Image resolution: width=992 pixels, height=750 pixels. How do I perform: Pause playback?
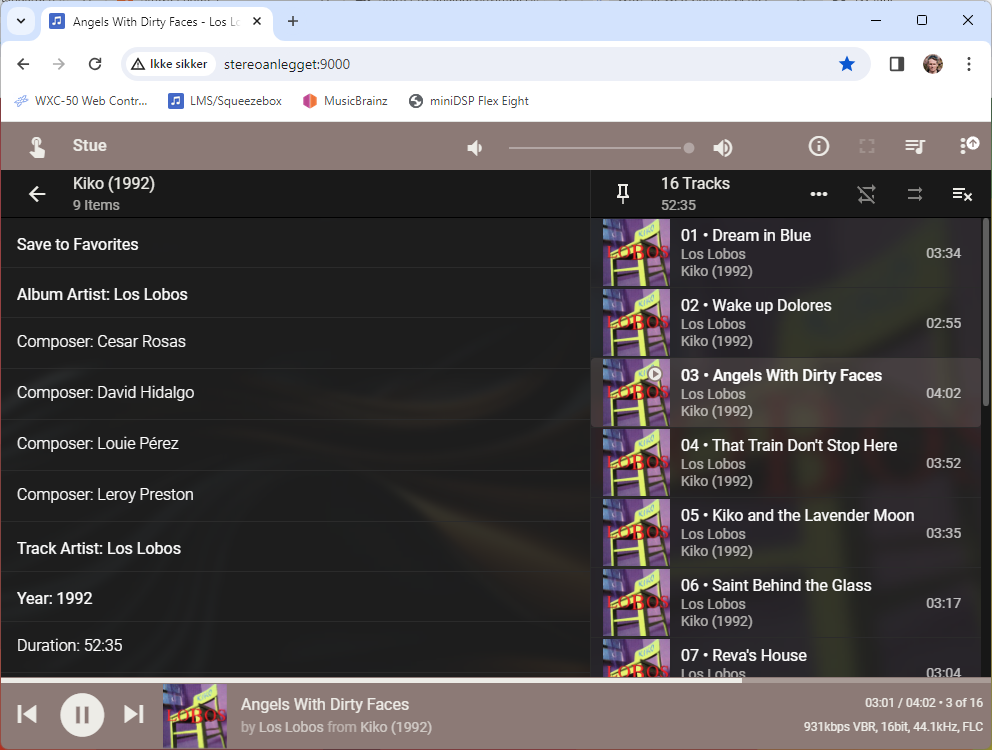click(82, 715)
